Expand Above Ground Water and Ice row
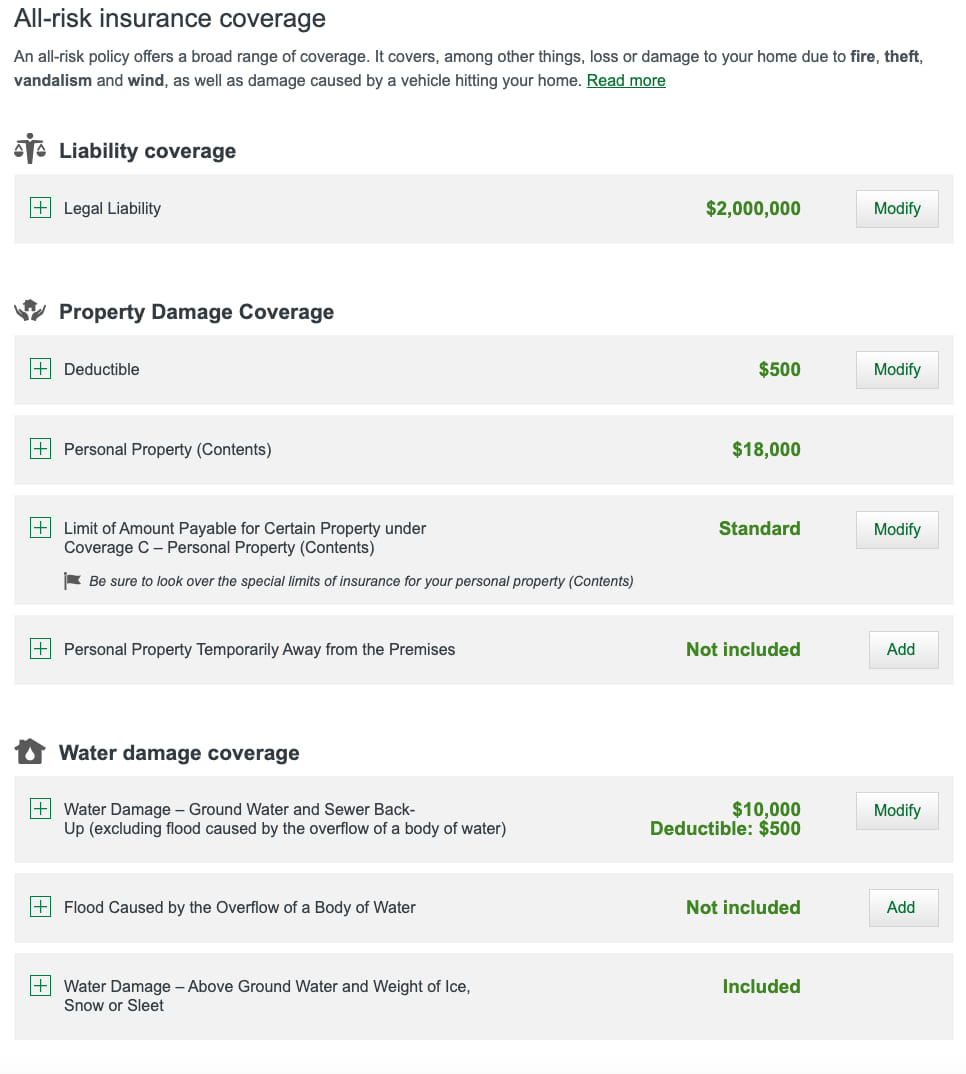Viewport: 966px width, 1074px height. pyautogui.click(x=40, y=986)
